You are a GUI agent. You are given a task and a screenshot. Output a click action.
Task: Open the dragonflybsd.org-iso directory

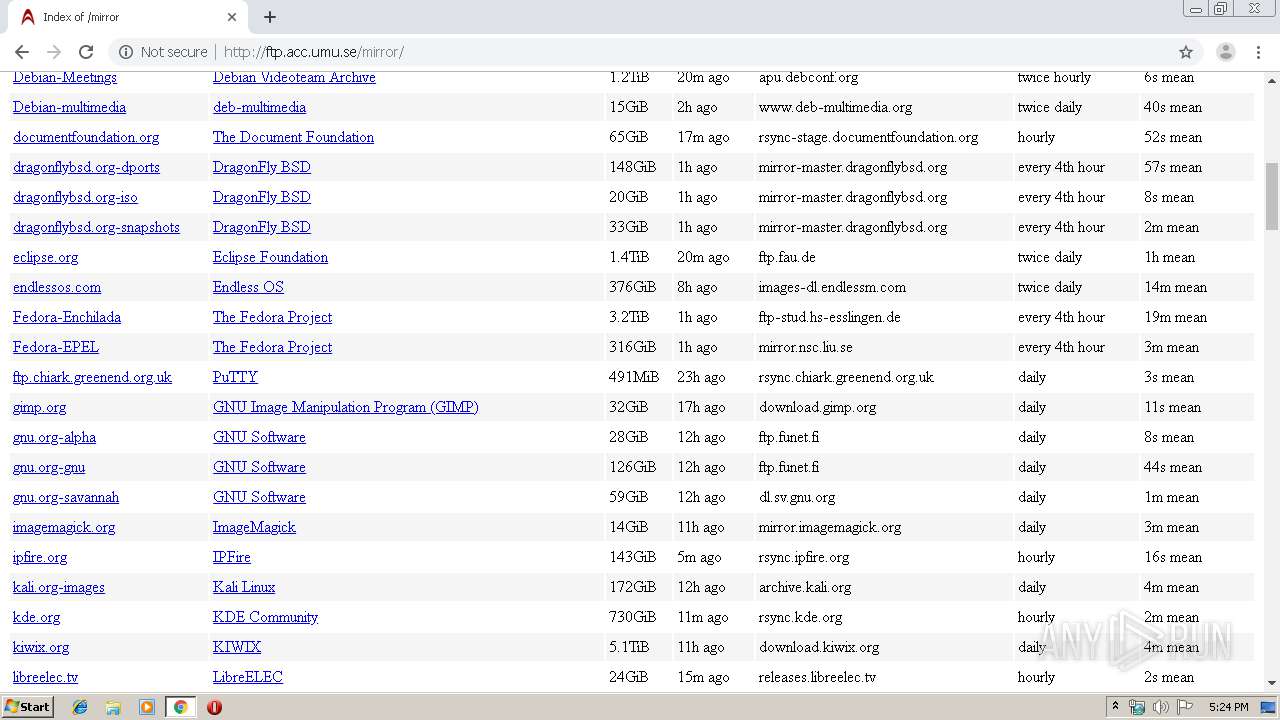click(x=75, y=197)
